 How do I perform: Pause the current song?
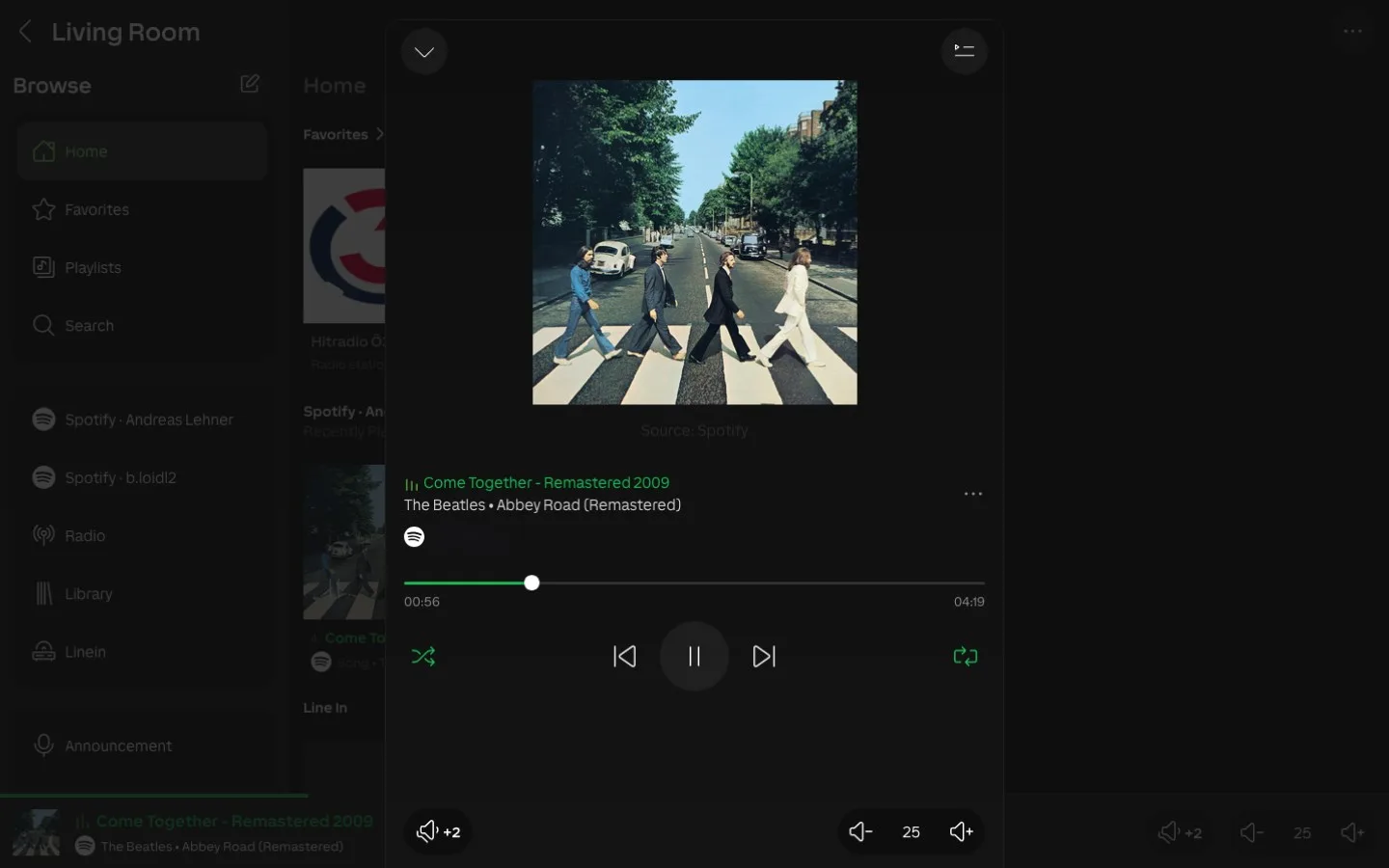[694, 657]
